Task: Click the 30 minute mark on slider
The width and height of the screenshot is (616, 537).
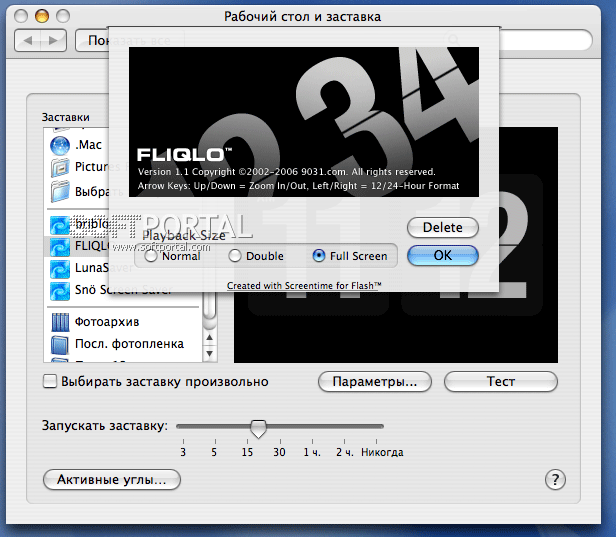Action: pyautogui.click(x=279, y=452)
